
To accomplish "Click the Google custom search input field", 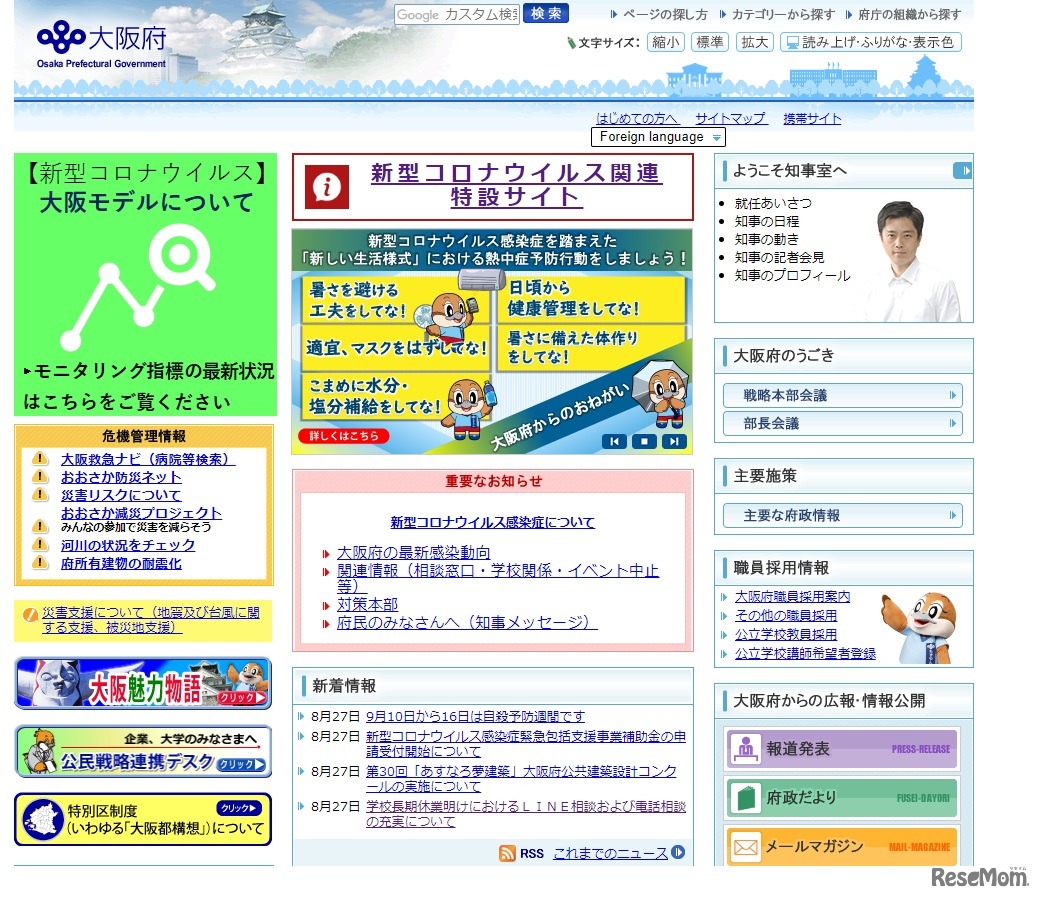I will coord(456,14).
